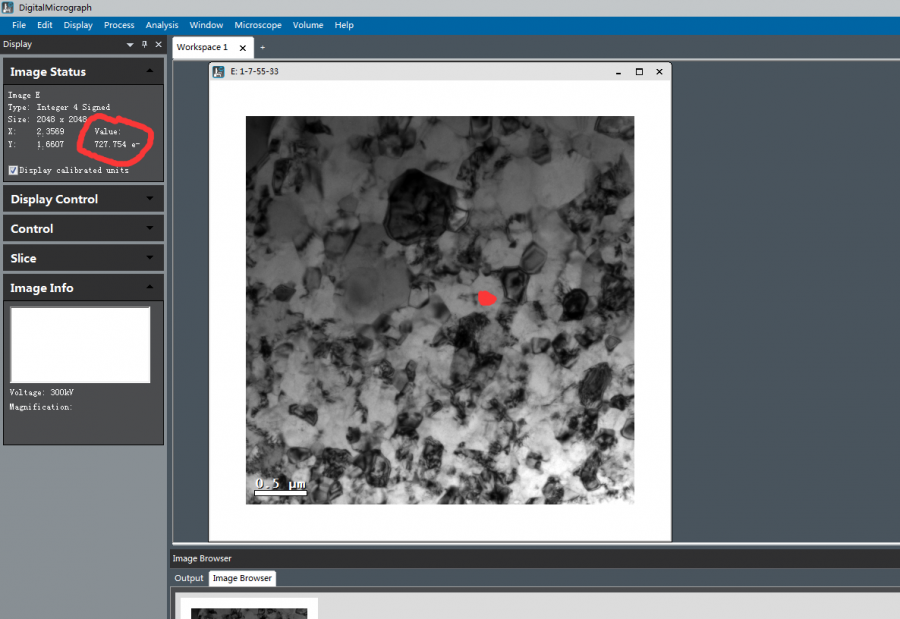The height and width of the screenshot is (619, 900).
Task: Select the Workspace 1 tab
Action: pos(202,47)
